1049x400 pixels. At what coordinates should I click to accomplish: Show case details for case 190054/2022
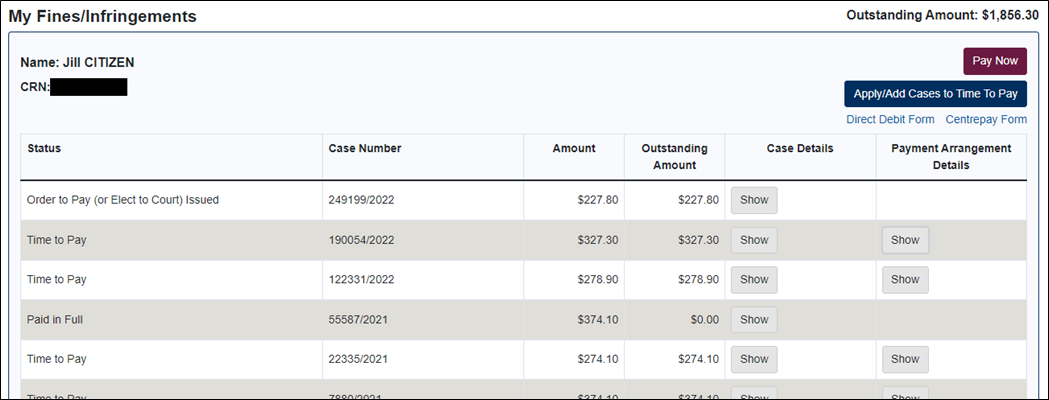[754, 240]
